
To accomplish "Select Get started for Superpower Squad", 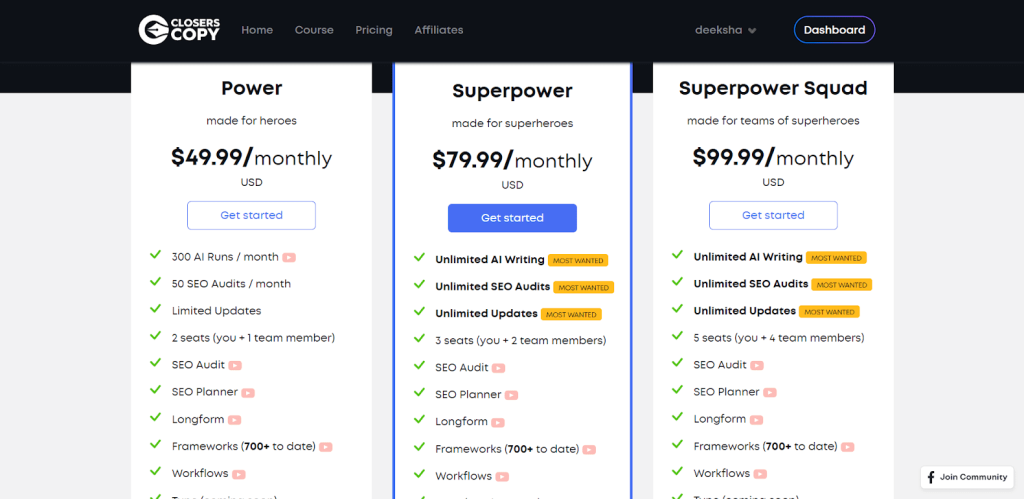I will 773,216.
